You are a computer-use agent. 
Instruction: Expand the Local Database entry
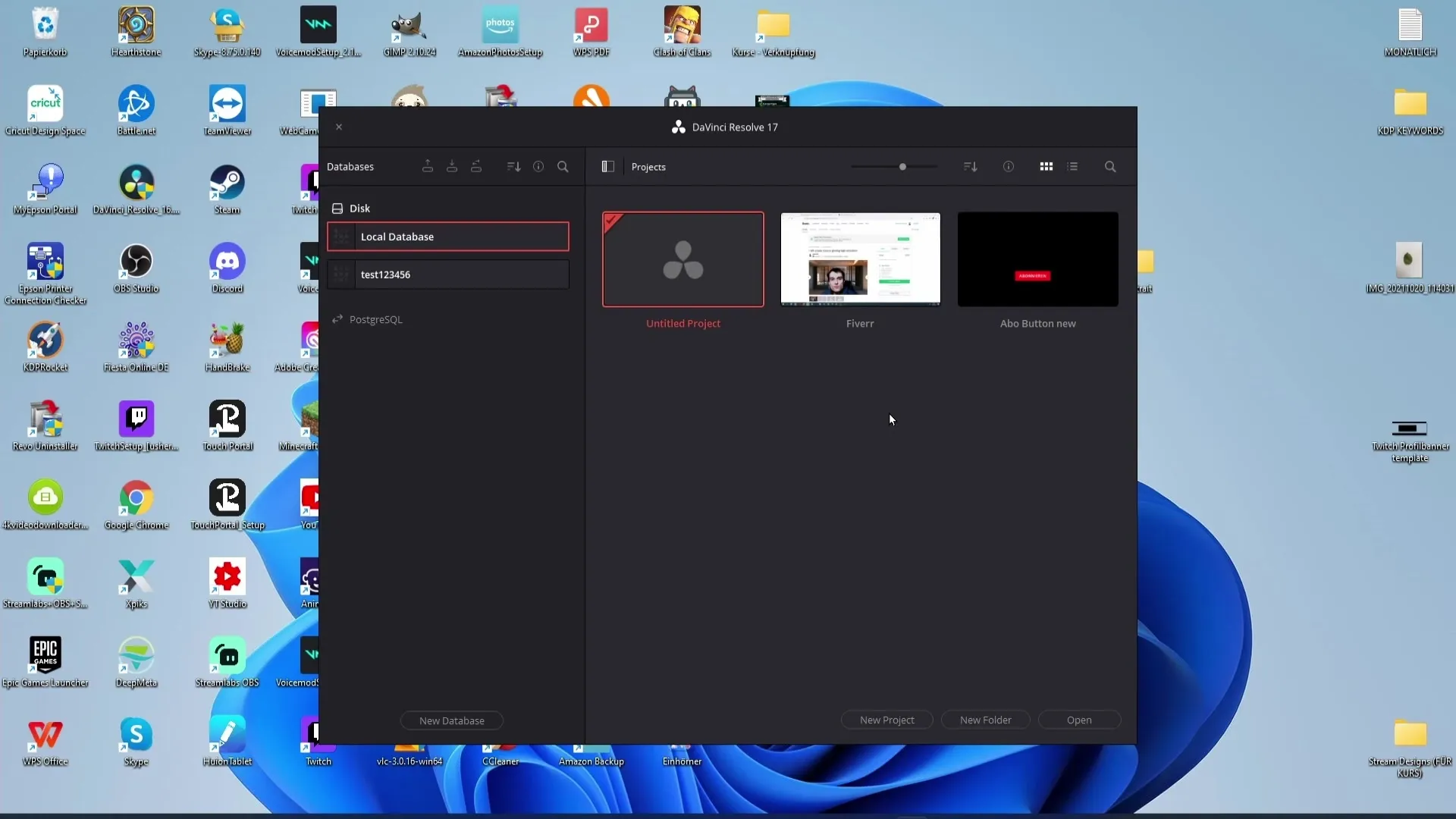tap(344, 236)
